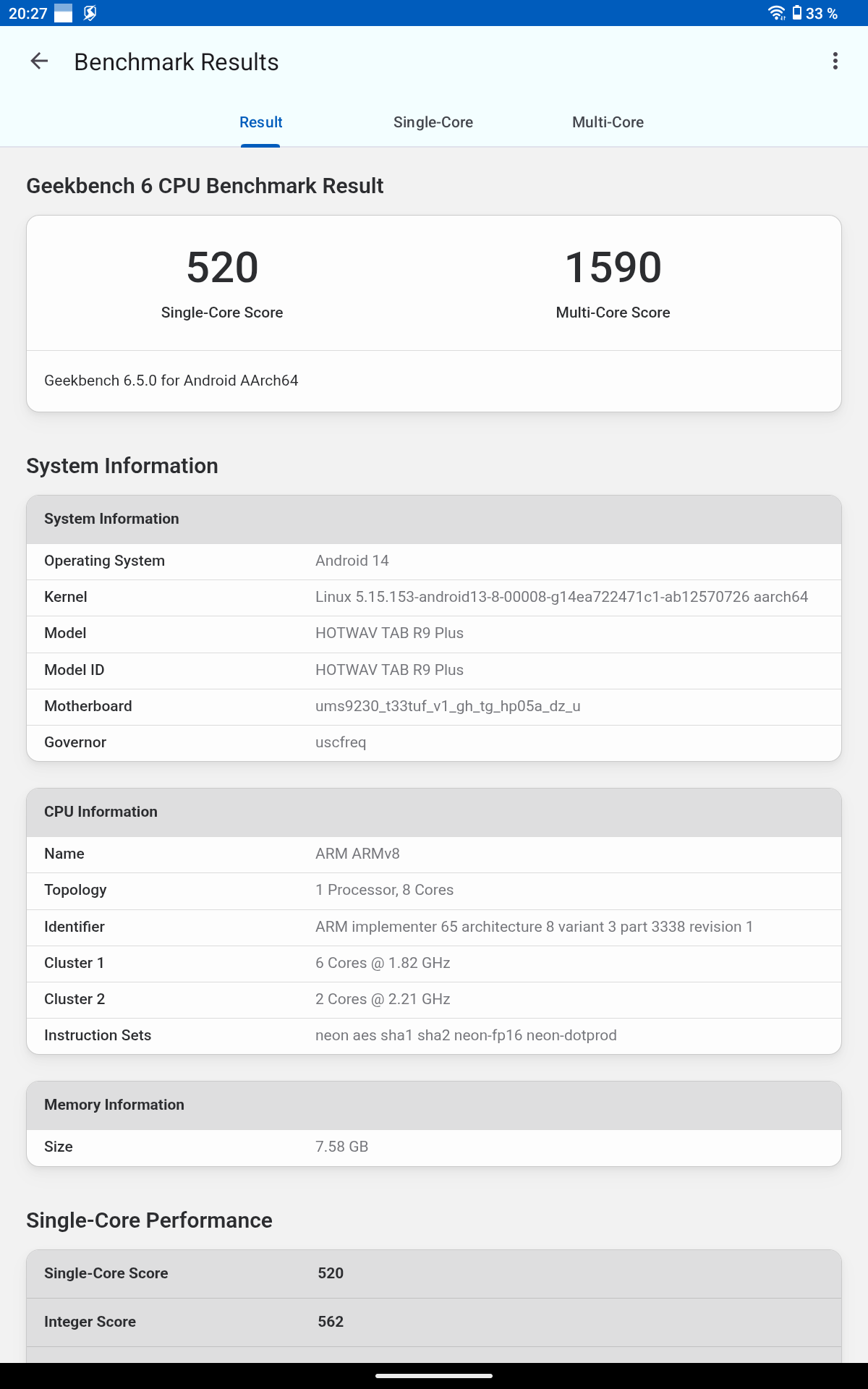868x1389 pixels.
Task: Tap the muted notification icon in status bar
Action: (90, 13)
